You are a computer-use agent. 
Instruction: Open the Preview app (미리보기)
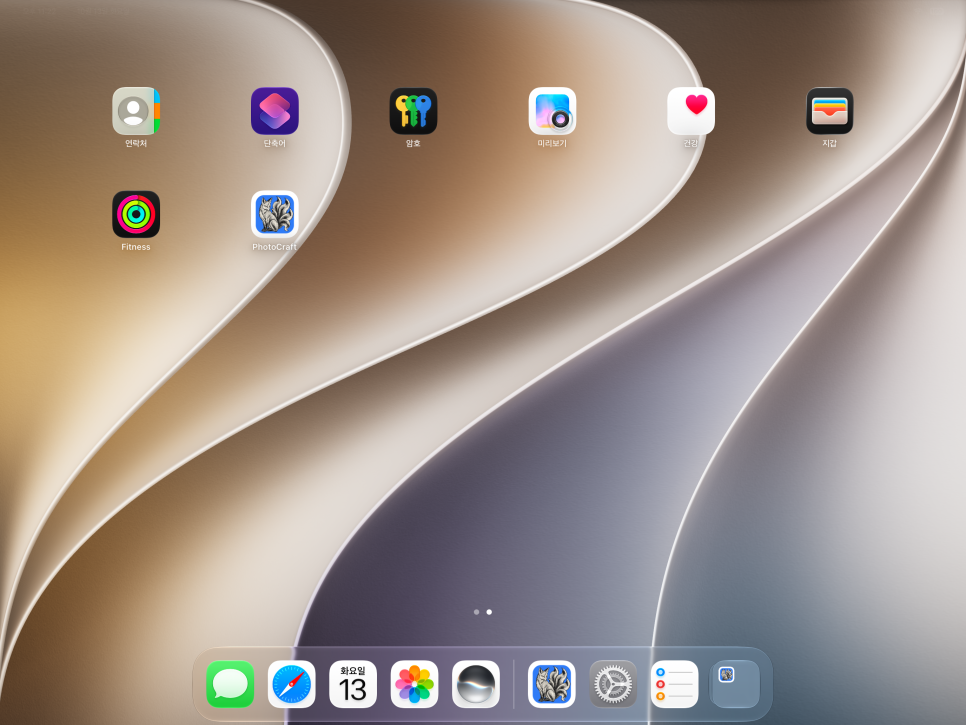(x=552, y=111)
